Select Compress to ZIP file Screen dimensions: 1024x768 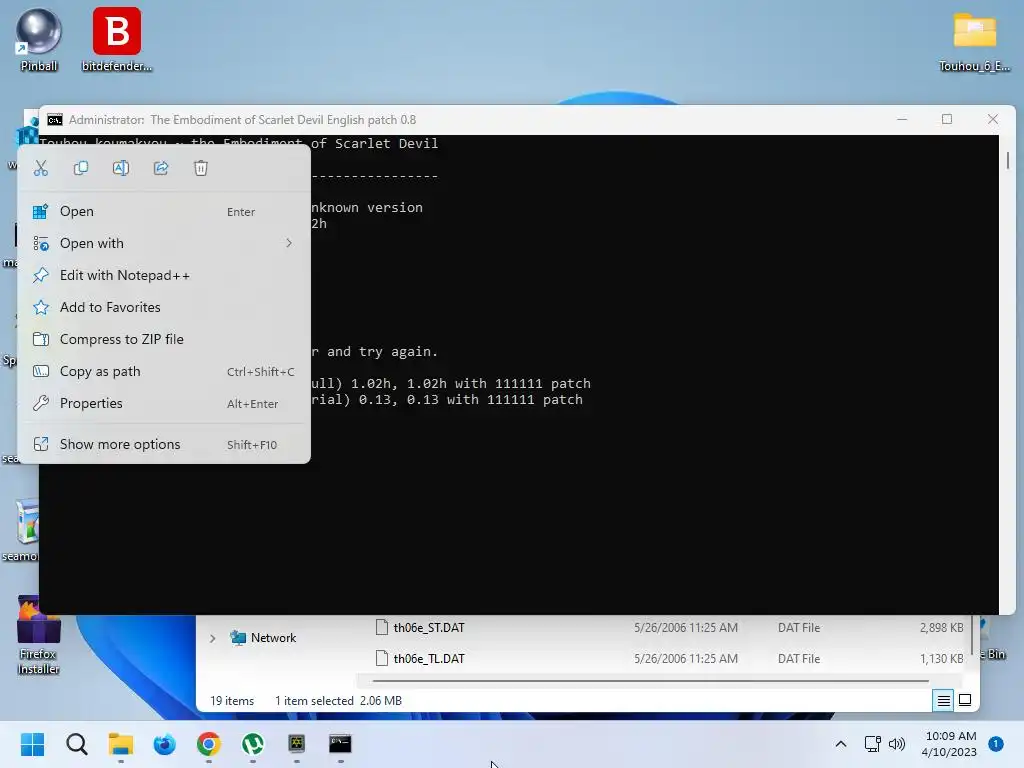pos(164,340)
